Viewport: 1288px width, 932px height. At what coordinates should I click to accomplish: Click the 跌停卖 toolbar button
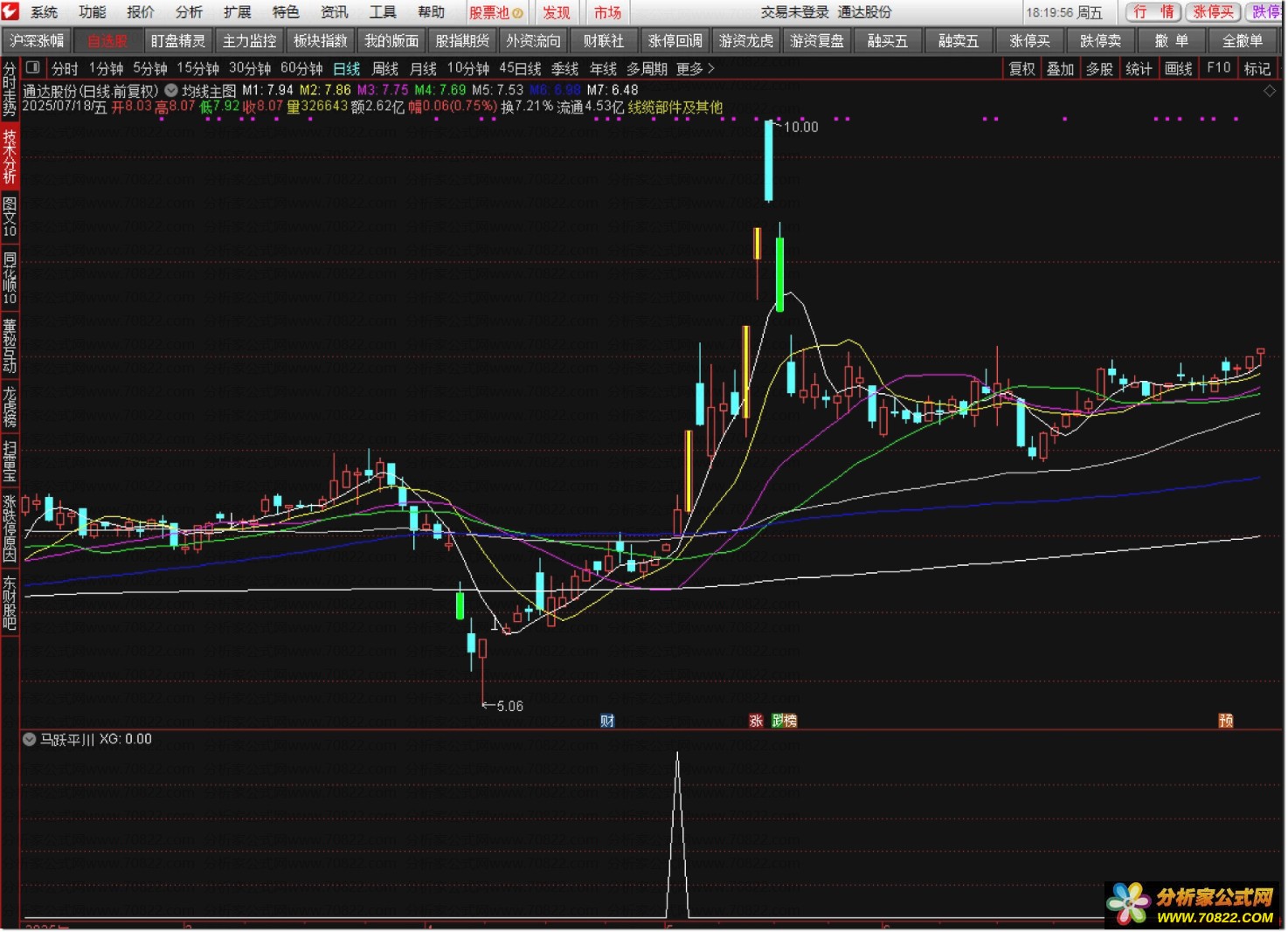(1100, 41)
